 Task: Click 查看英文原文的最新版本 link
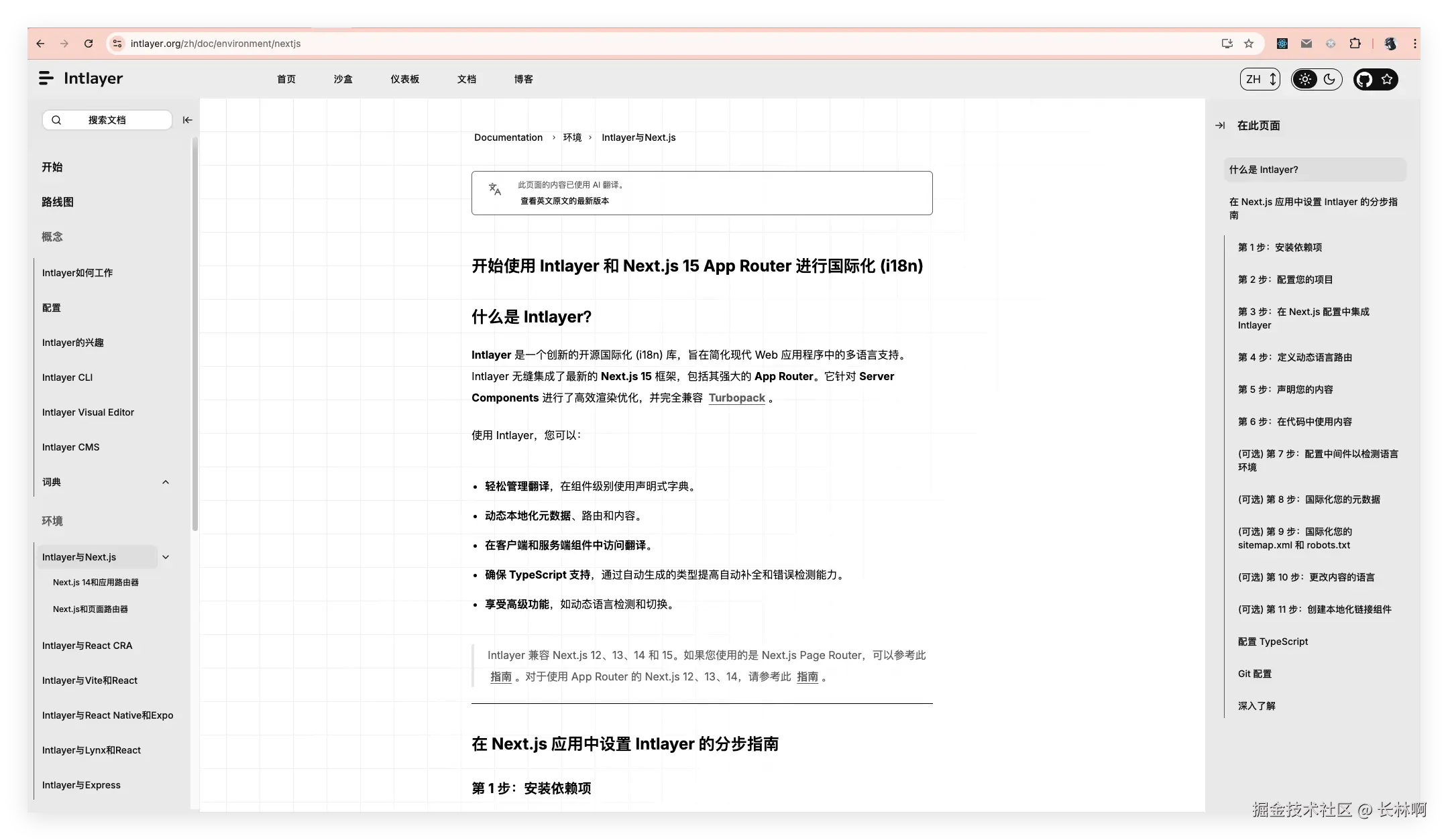click(564, 201)
